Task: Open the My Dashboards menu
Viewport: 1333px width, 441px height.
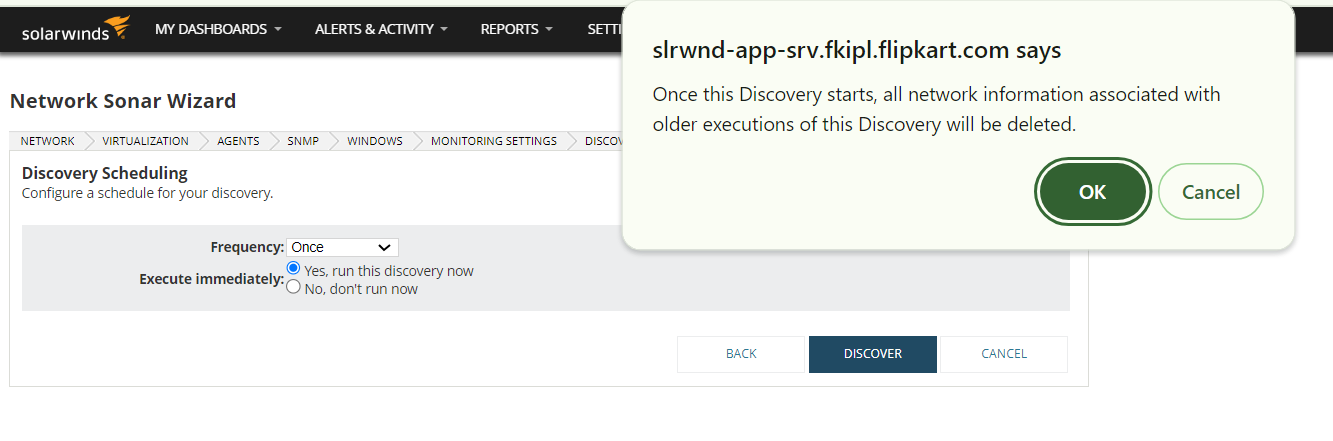Action: pyautogui.click(x=218, y=29)
